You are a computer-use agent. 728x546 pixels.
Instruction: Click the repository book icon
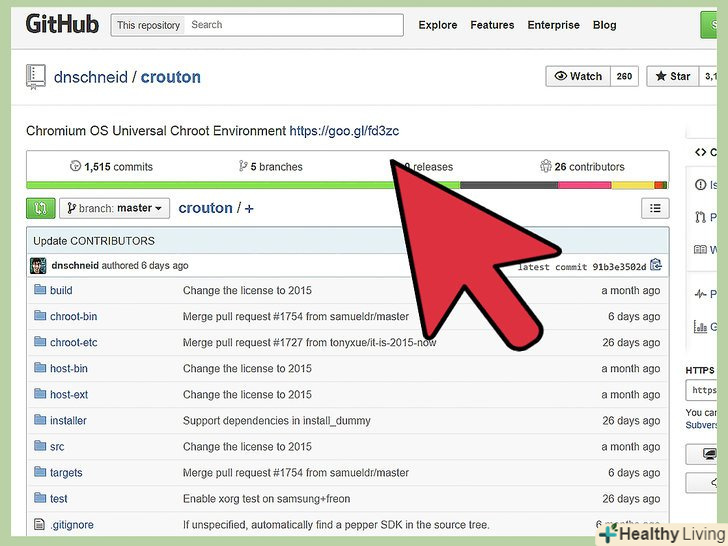tap(36, 77)
